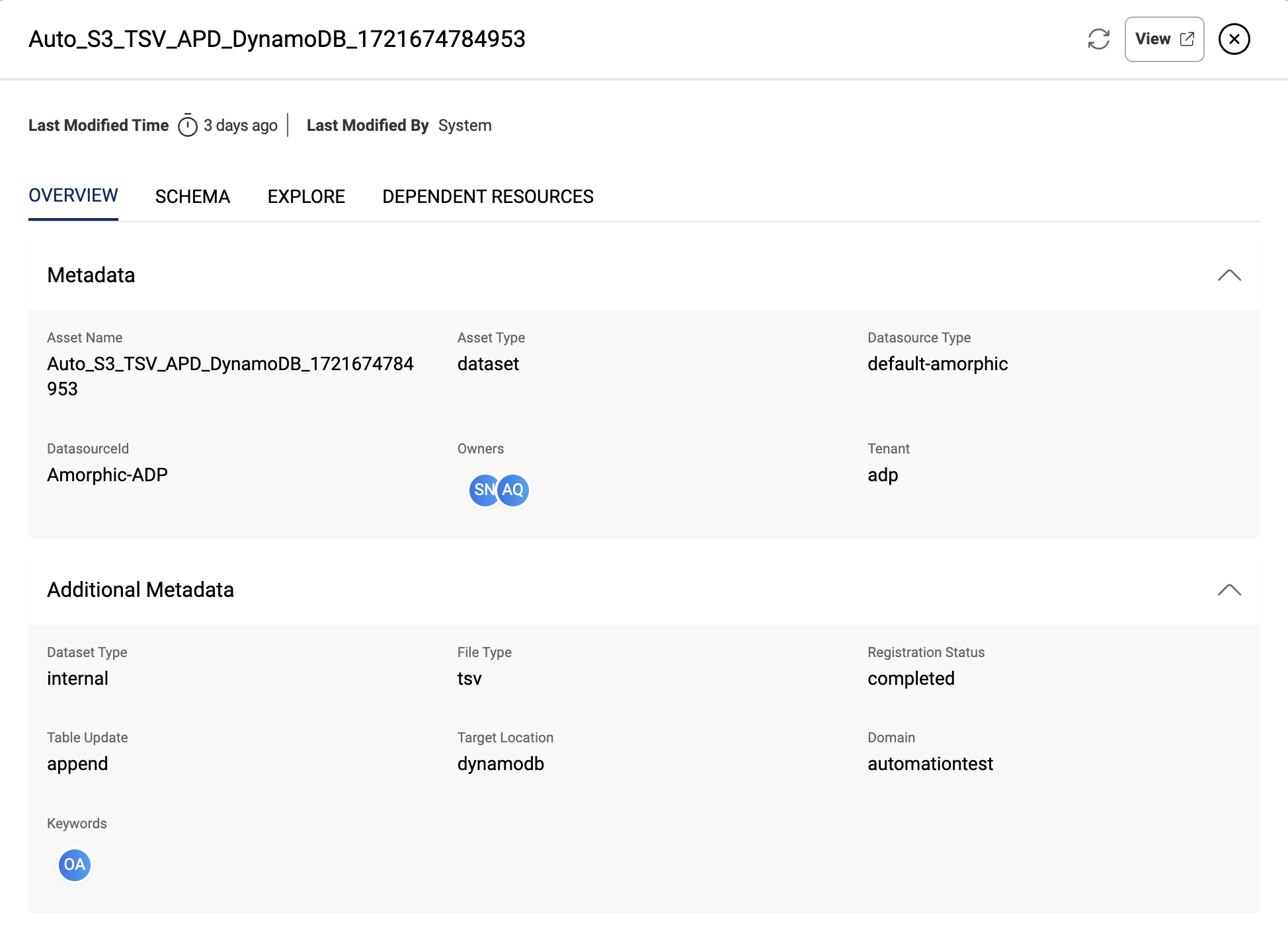
Task: Click the DatasourceId value Amorphic-ADP
Action: pos(107,475)
